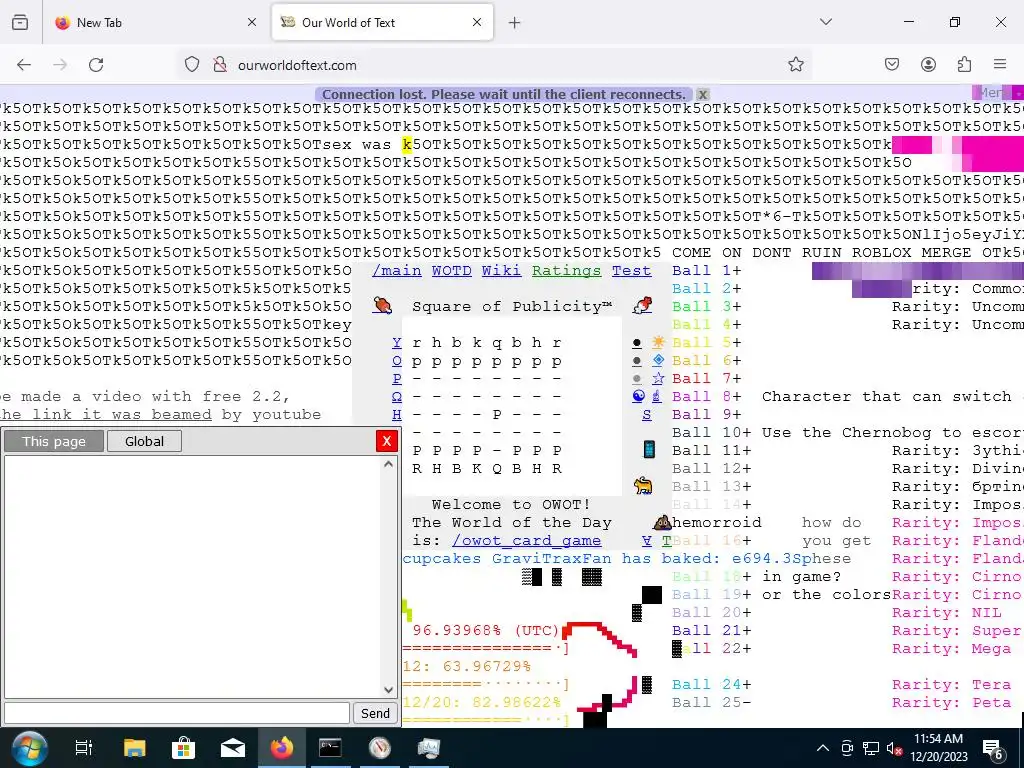Switch chat to Global tab
The height and width of the screenshot is (768, 1024).
(x=144, y=441)
